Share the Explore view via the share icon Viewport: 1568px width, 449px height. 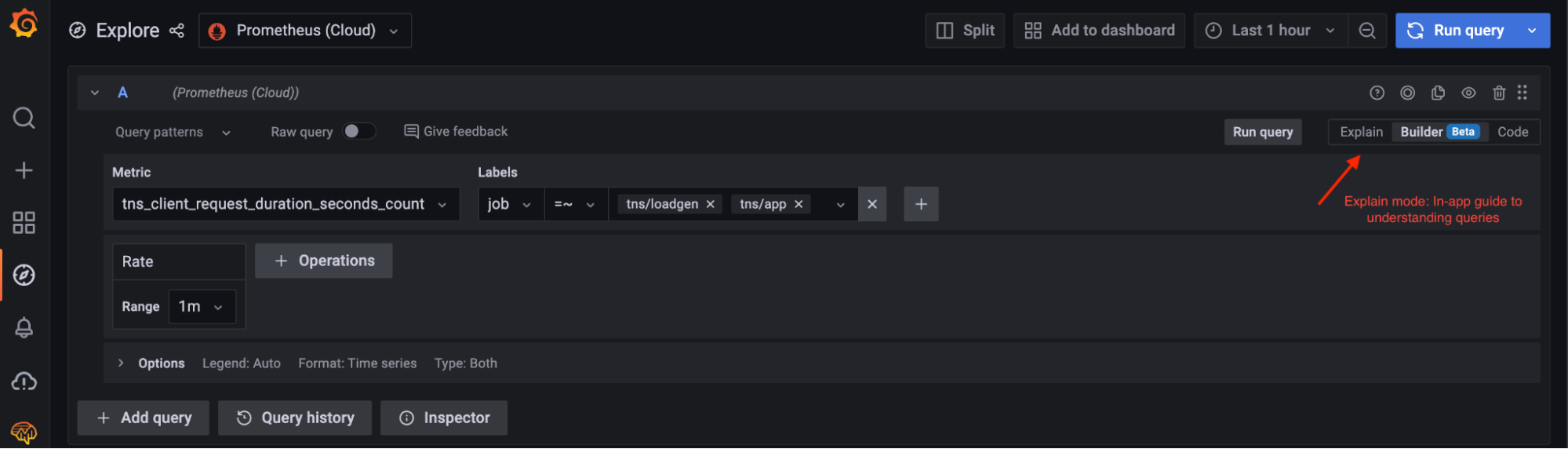[x=176, y=31]
